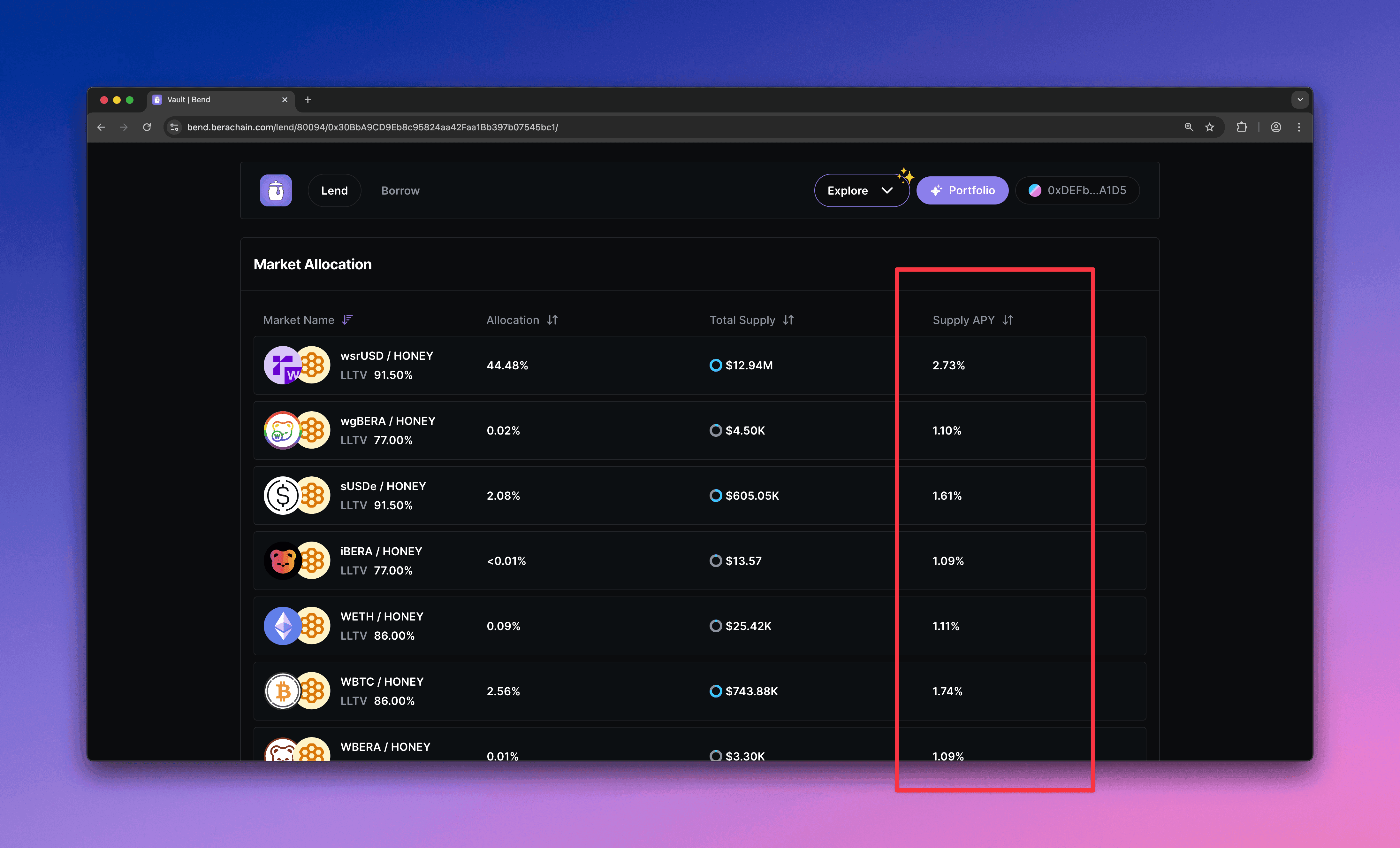This screenshot has width=1400, height=848.
Task: Open wallet 0xDEFb...A1D5 button
Action: [x=1077, y=190]
